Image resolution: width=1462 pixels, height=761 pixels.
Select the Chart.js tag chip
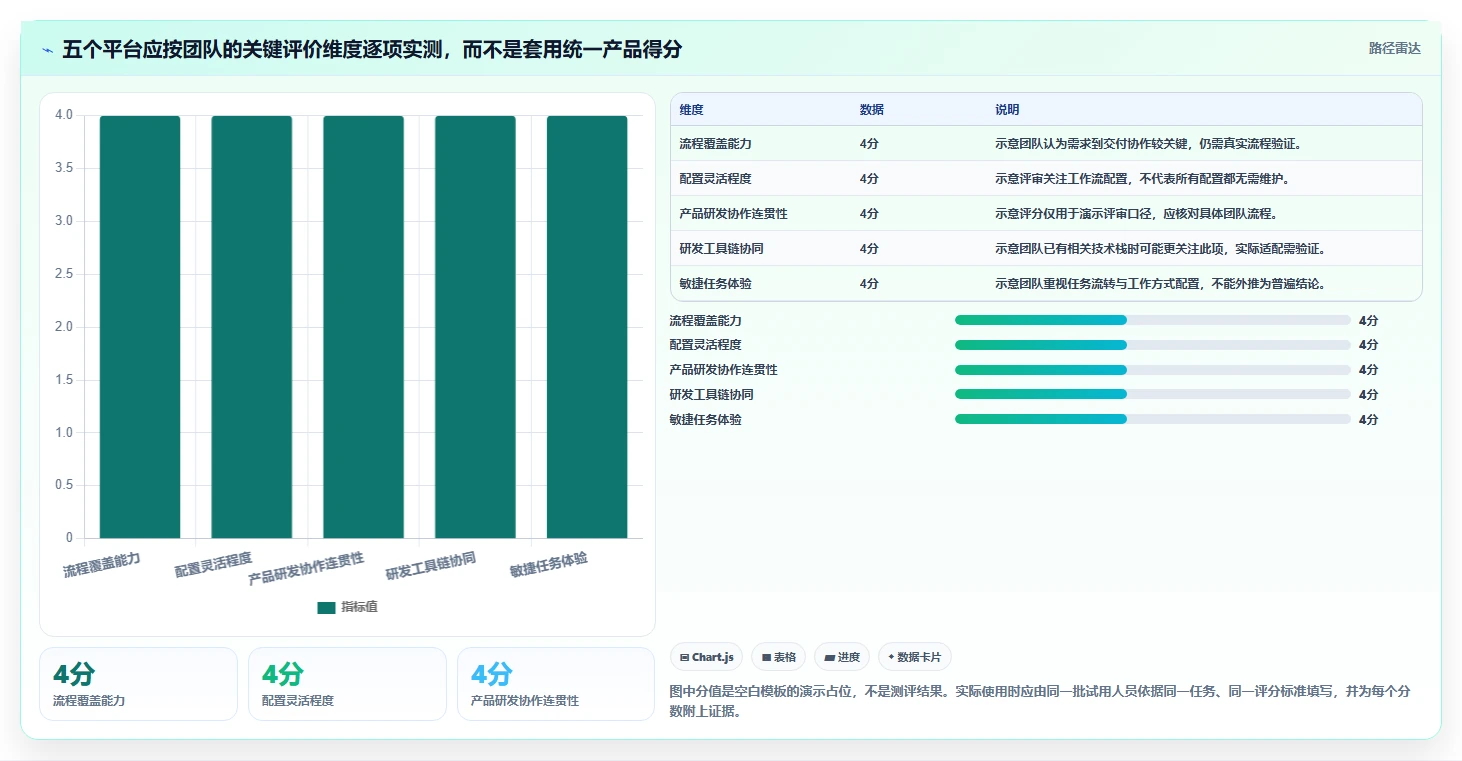coord(706,657)
